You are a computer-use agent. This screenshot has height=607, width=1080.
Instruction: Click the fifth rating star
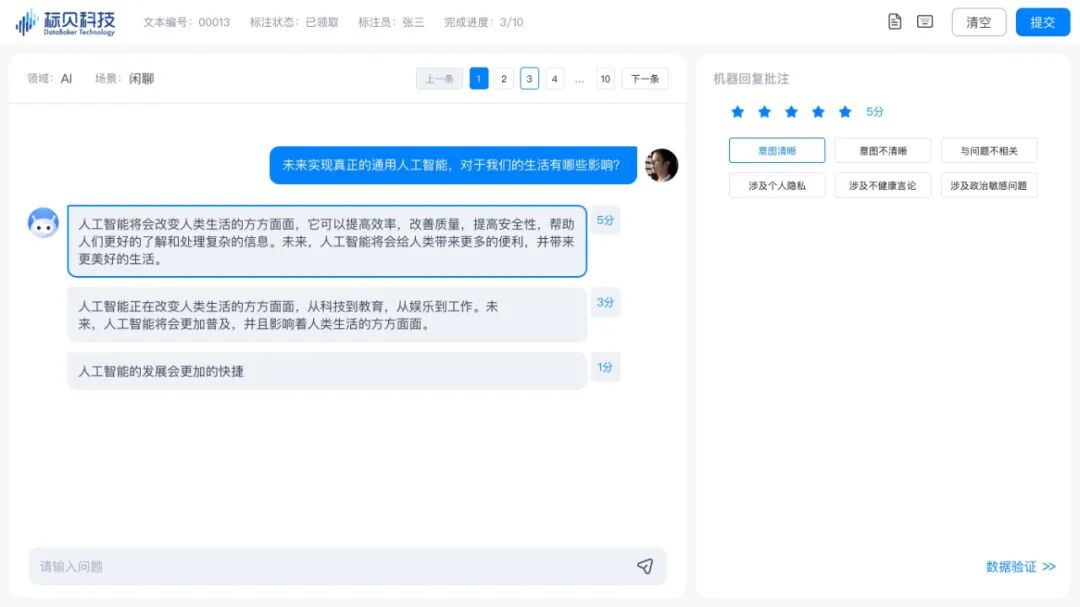[845, 112]
